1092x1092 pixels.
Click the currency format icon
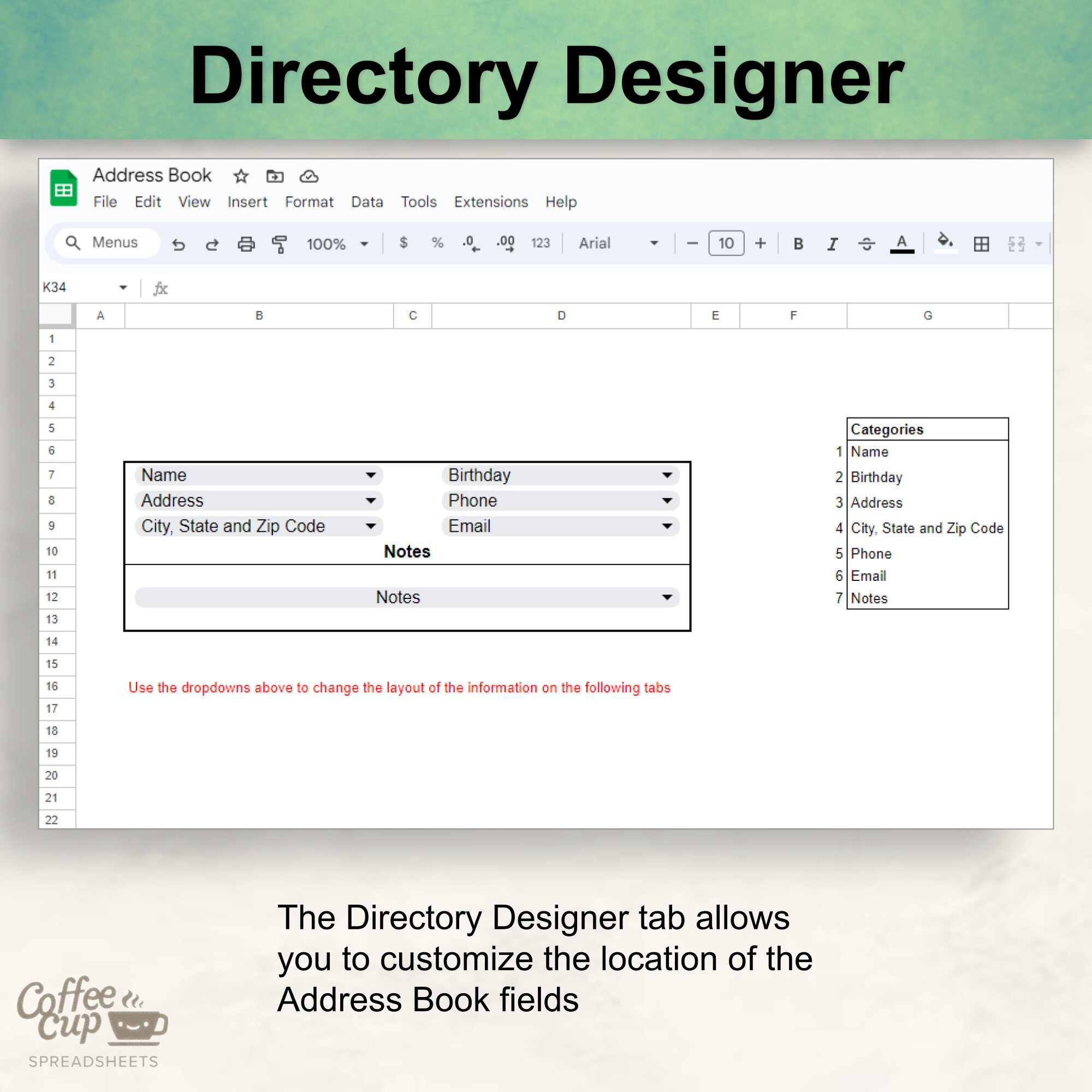(x=403, y=244)
